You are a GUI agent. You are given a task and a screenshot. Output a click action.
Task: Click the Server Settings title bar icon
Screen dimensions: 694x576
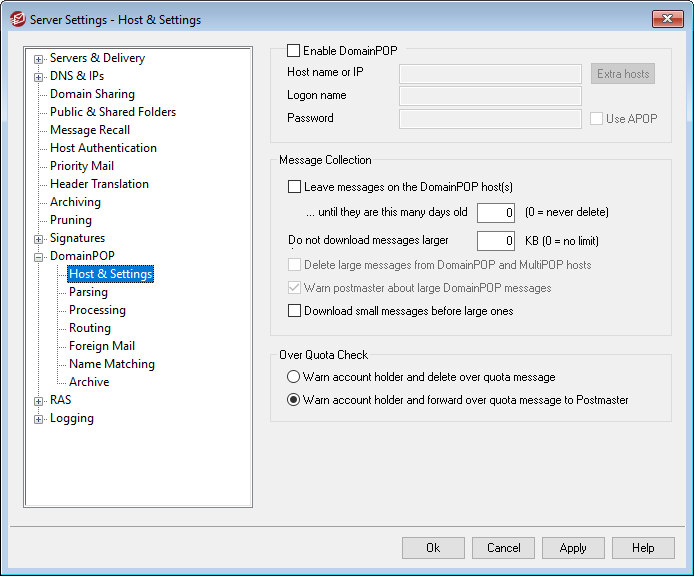[17, 19]
